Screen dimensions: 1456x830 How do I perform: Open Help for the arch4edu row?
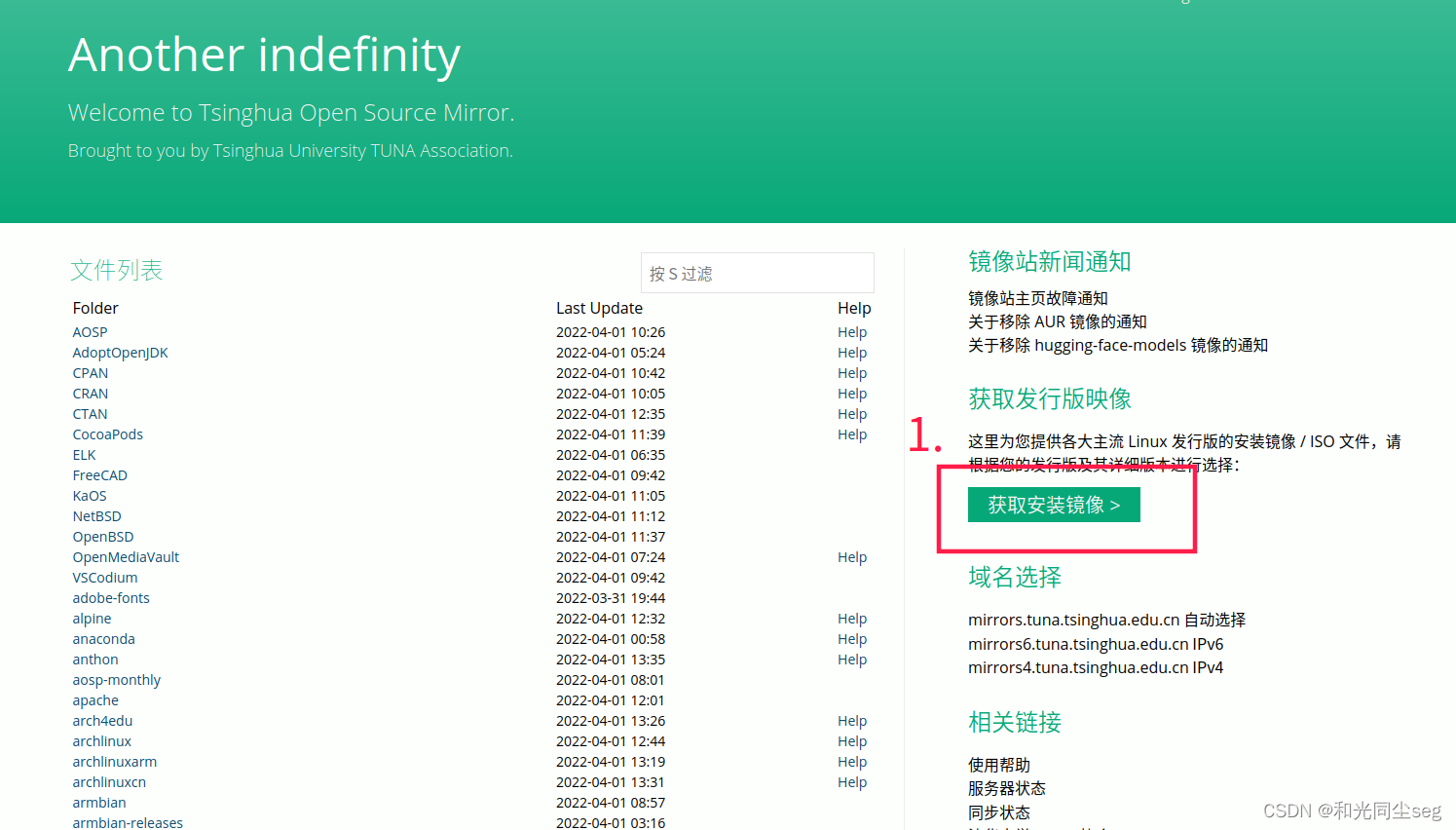click(x=852, y=721)
